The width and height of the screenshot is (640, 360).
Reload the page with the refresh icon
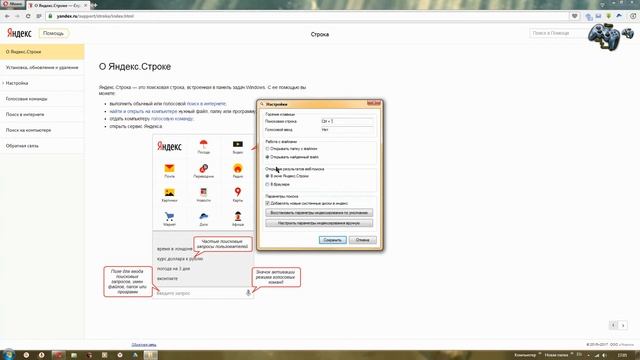(x=28, y=16)
